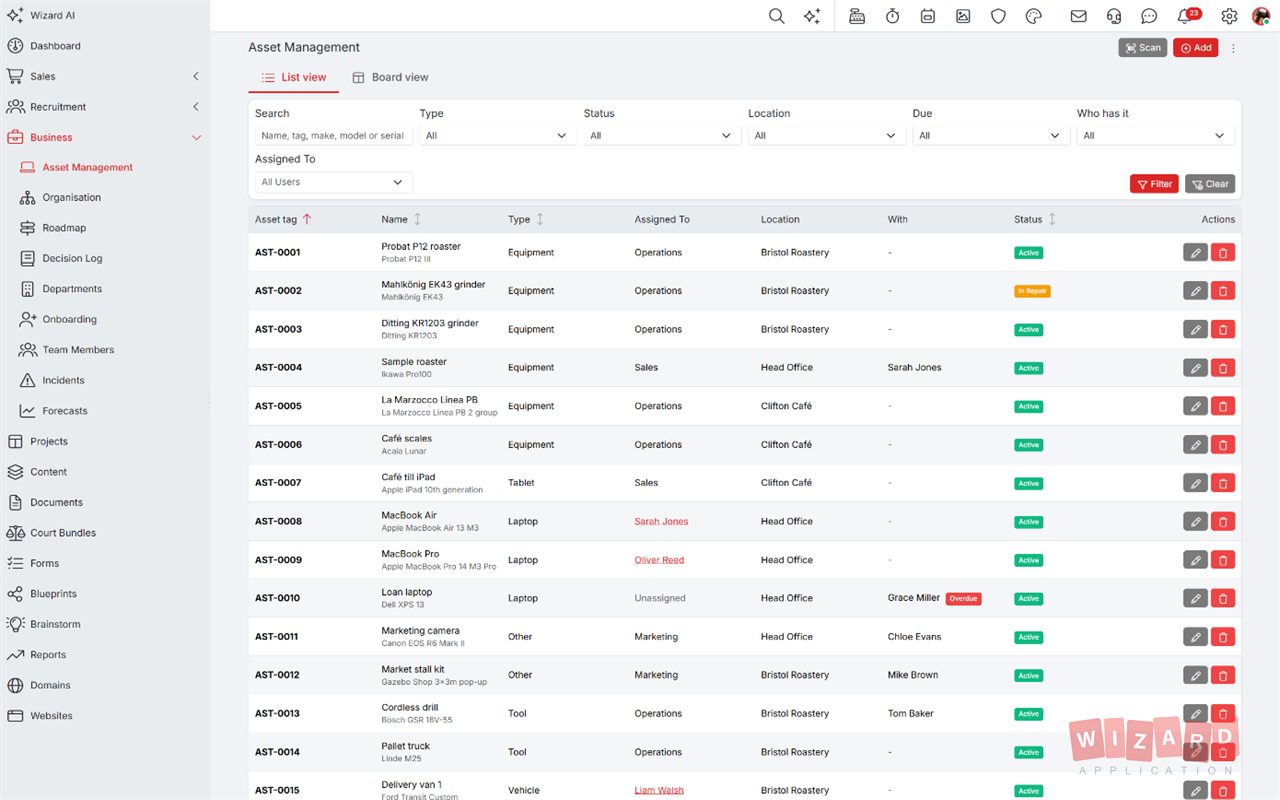Edit asset AST-0004 with pencil icon

click(1195, 368)
